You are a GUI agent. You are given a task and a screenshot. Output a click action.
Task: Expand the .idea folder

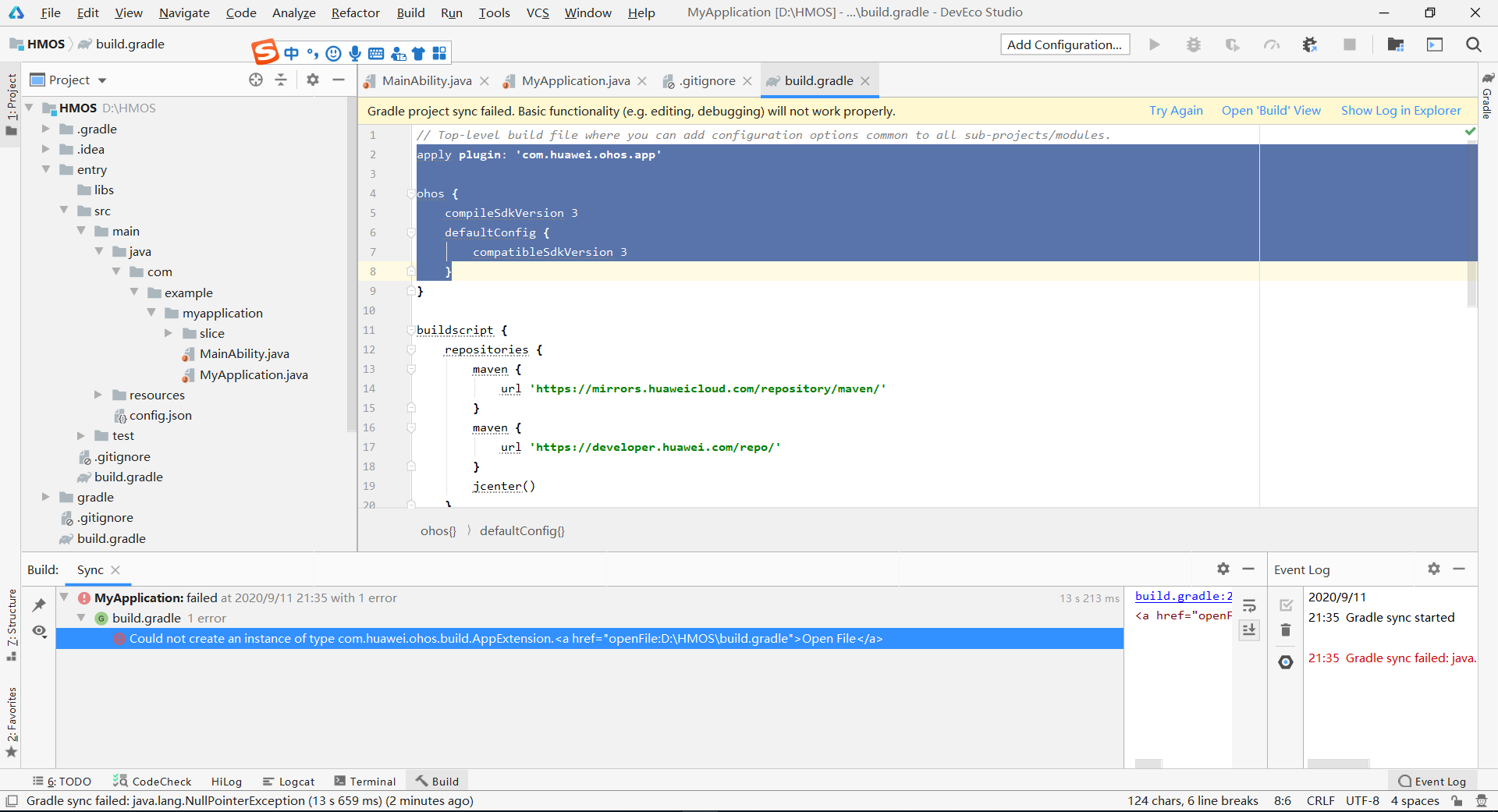click(x=46, y=149)
